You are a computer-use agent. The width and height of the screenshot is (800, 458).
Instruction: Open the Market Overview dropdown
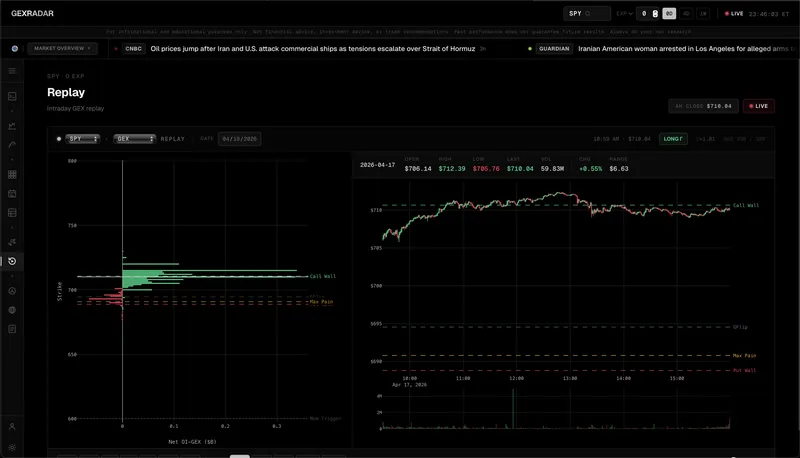(62, 48)
